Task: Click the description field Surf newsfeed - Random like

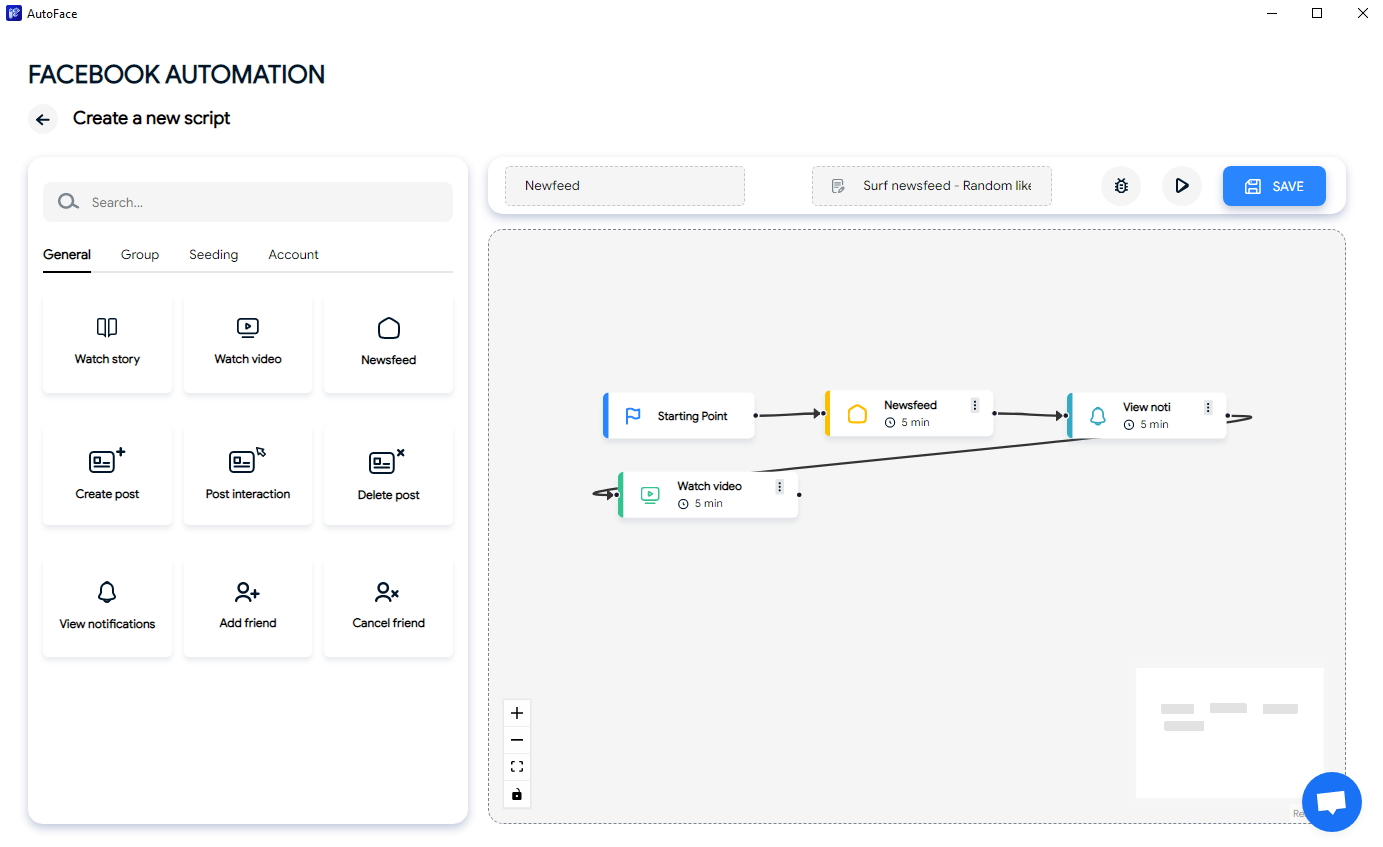Action: (932, 186)
